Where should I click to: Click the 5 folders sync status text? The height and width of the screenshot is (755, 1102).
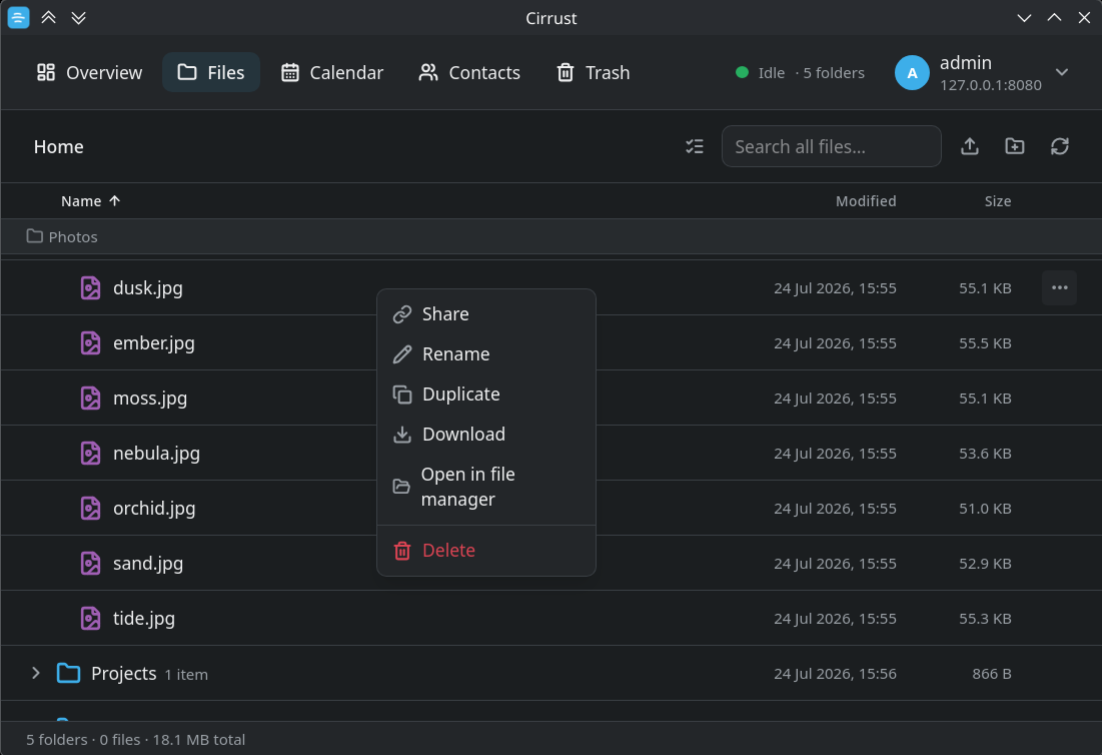tap(833, 72)
